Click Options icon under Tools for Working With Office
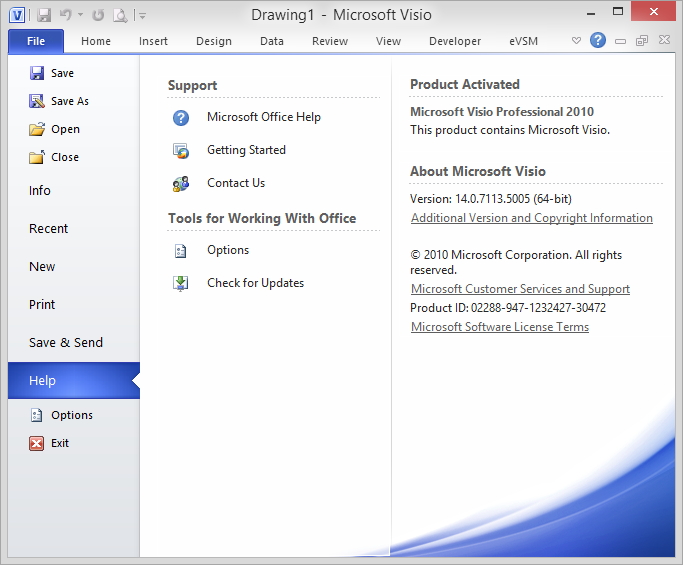This screenshot has width=683, height=565. 180,251
